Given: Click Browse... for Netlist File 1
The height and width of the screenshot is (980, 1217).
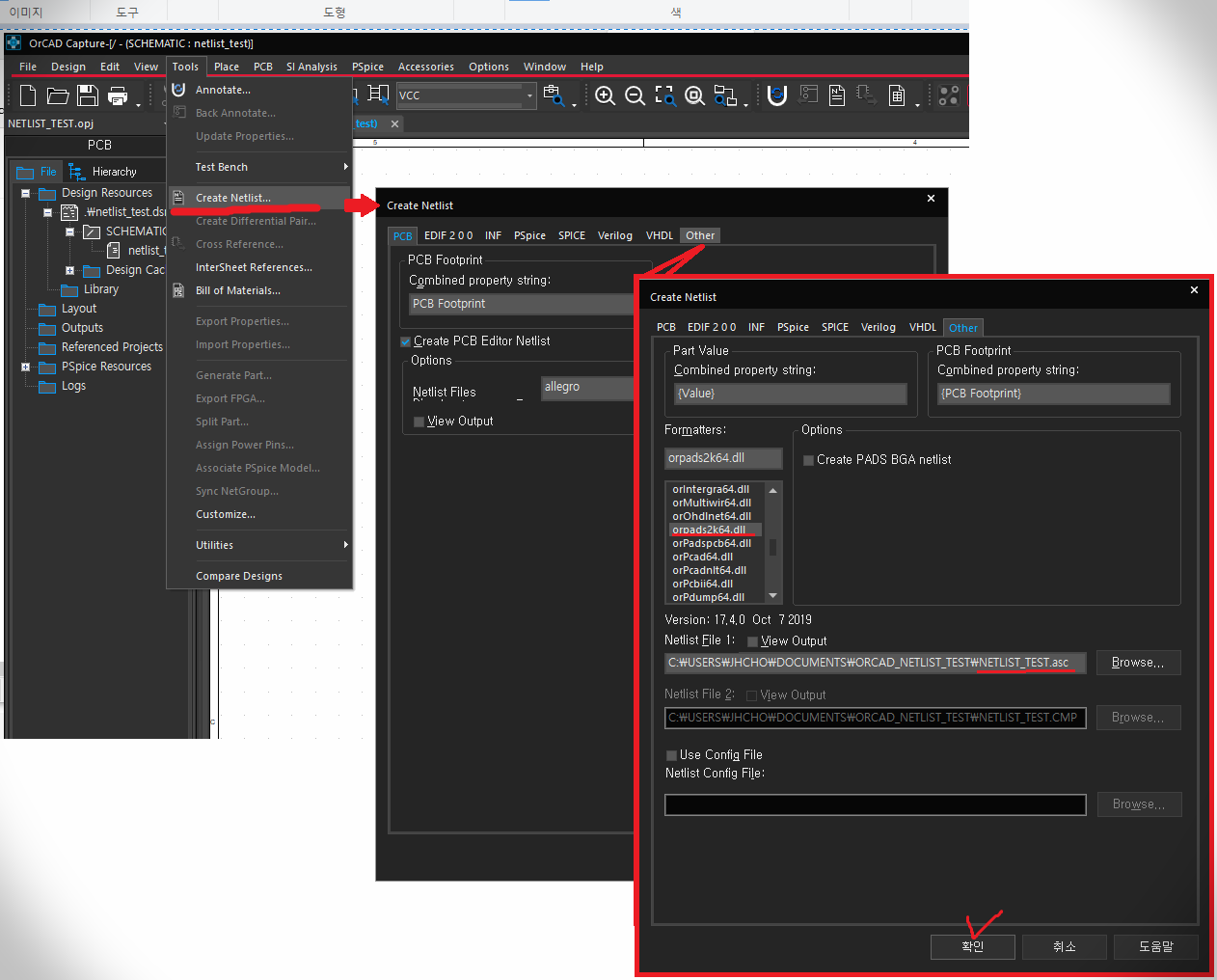Looking at the screenshot, I should click(x=1138, y=663).
